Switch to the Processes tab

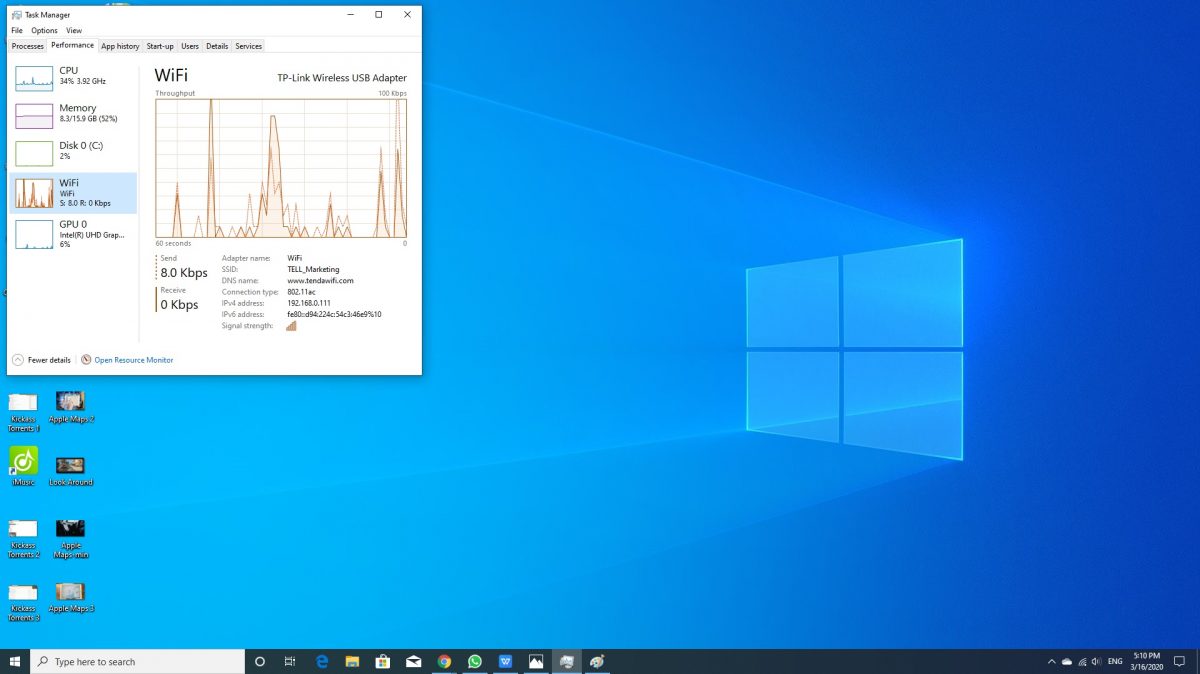pyautogui.click(x=27, y=46)
